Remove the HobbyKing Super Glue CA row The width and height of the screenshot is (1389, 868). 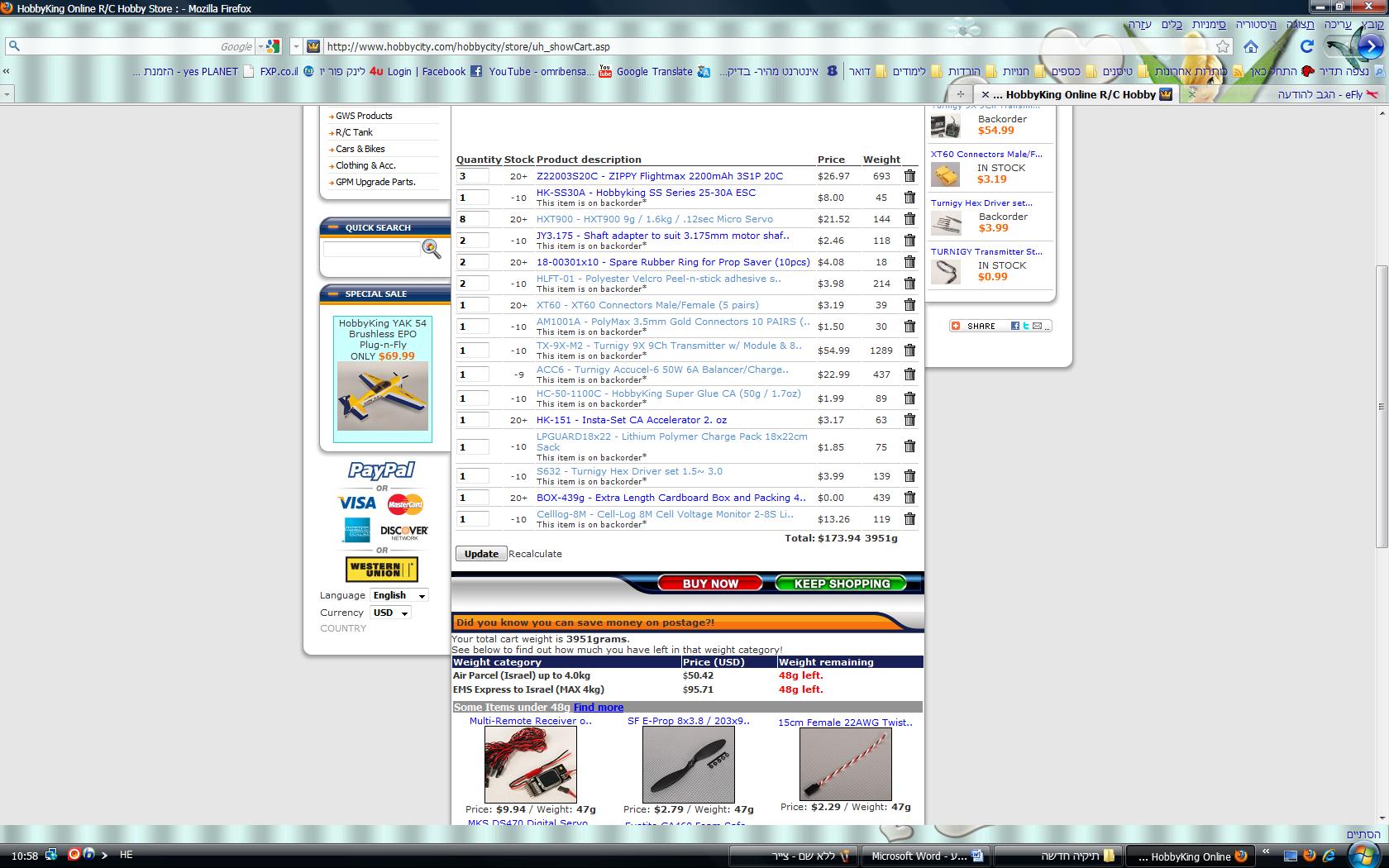(909, 398)
